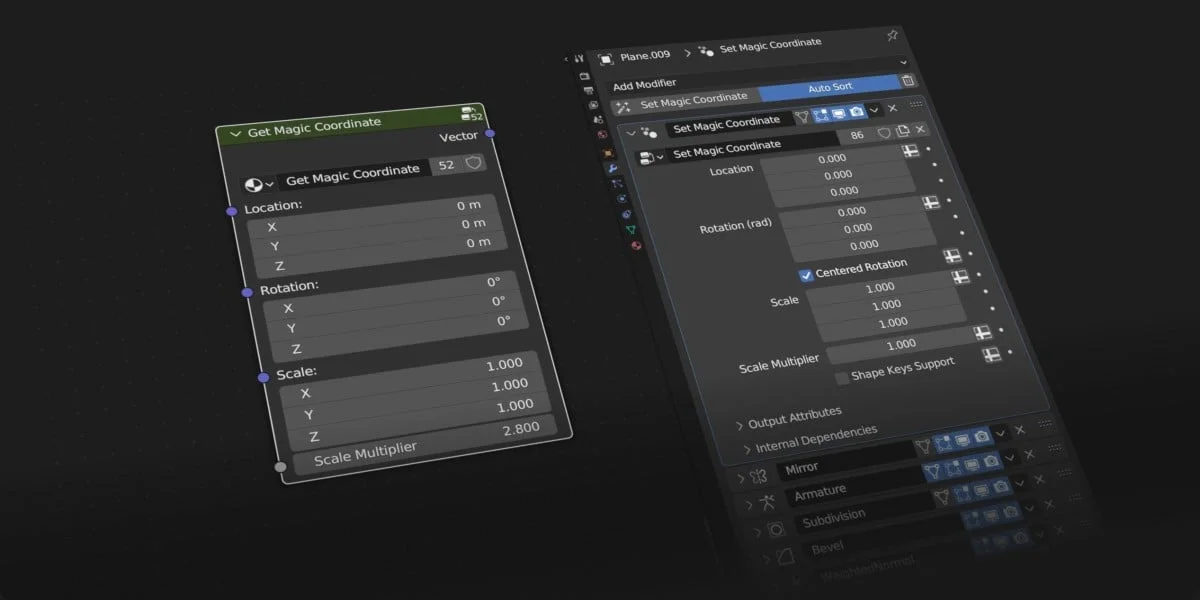Click Plane.009 in the breadcrumb
The width and height of the screenshot is (1200, 600).
(x=645, y=56)
